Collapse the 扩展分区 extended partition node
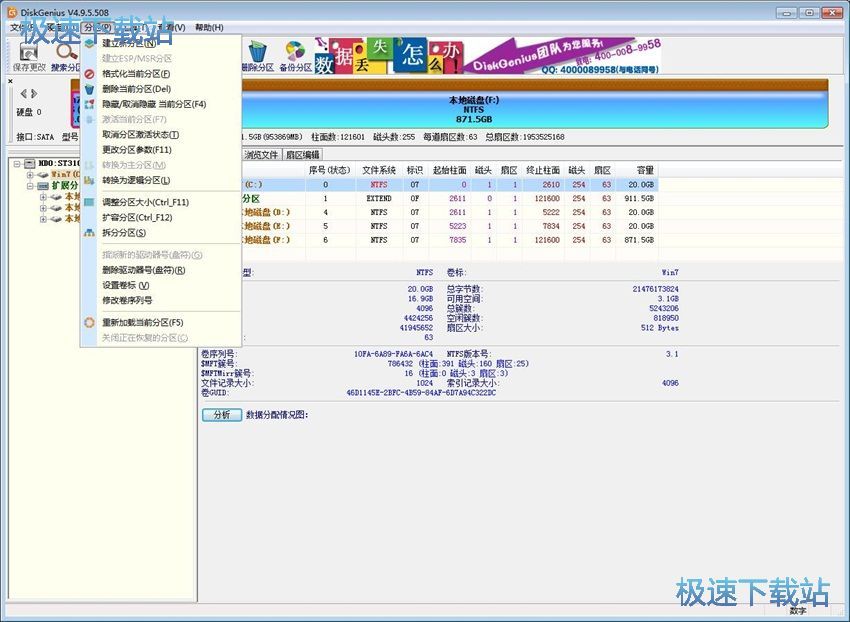The width and height of the screenshot is (850, 622). [x=30, y=186]
